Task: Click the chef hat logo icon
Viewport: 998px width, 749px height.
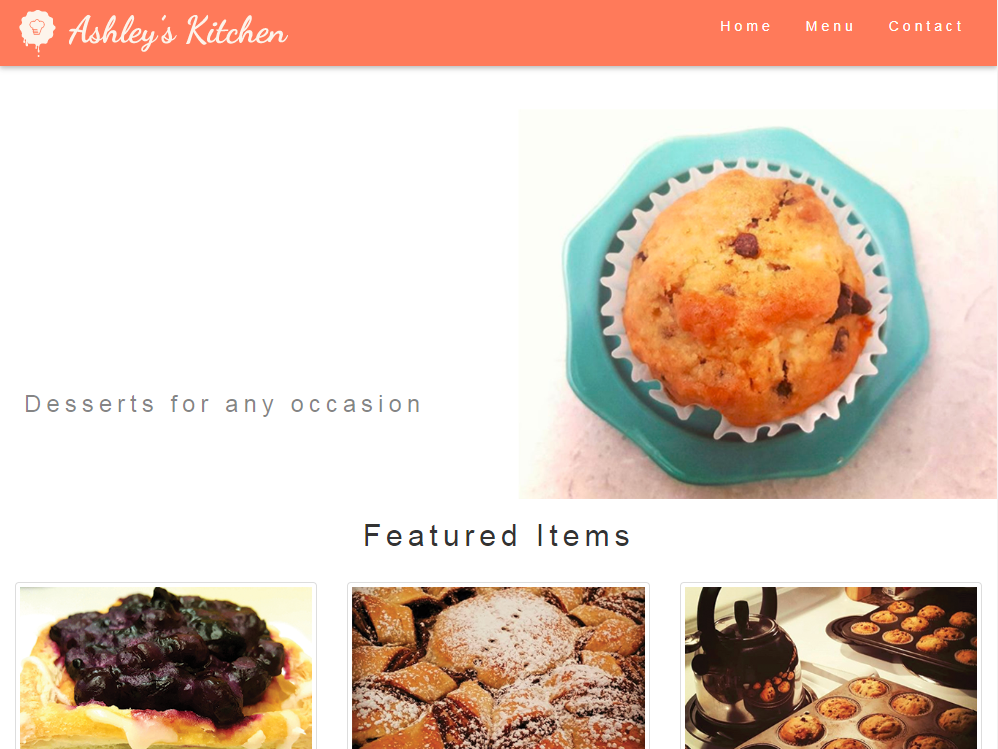Action: click(37, 32)
